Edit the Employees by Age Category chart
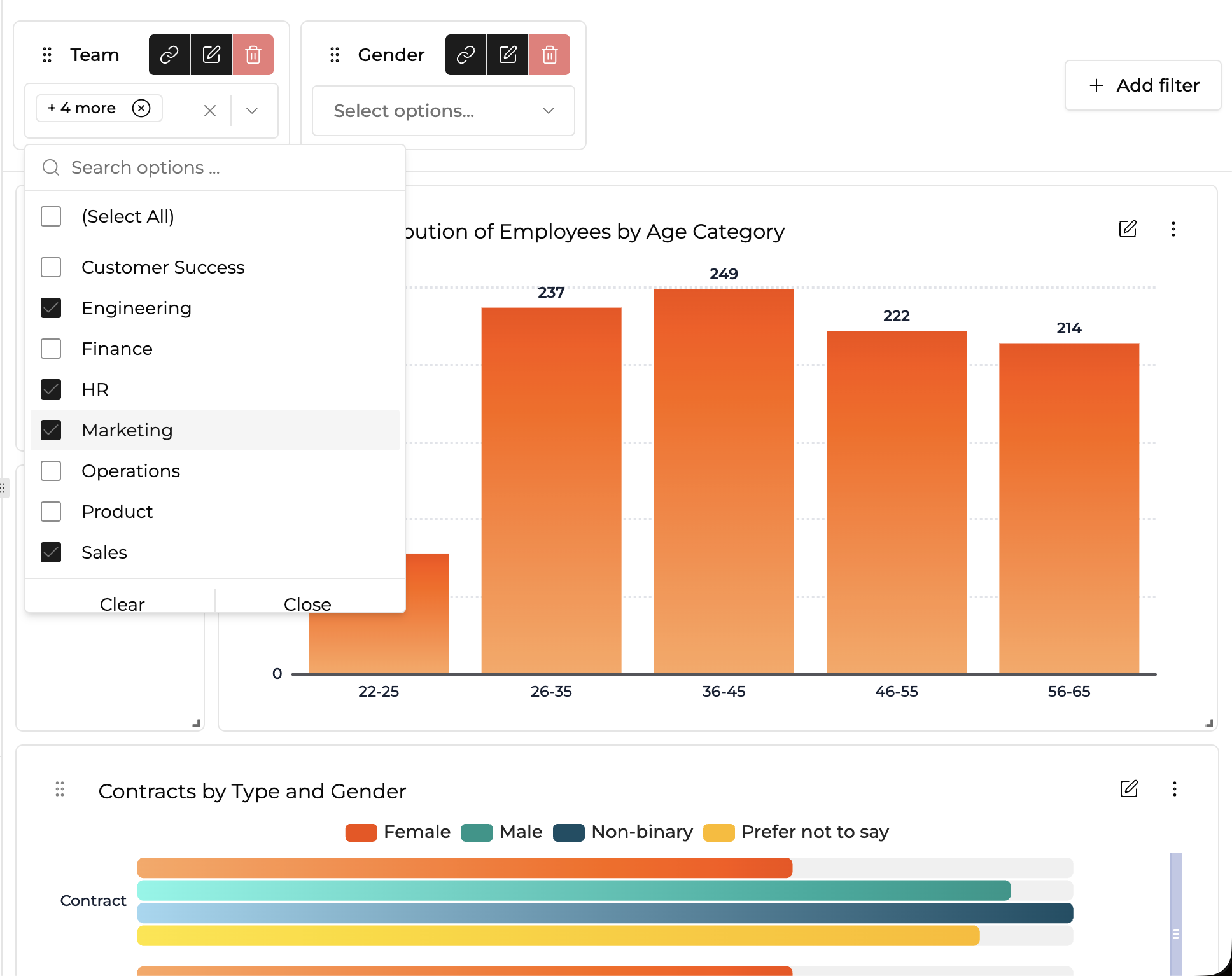Viewport: 1232px width, 976px height. (1128, 229)
